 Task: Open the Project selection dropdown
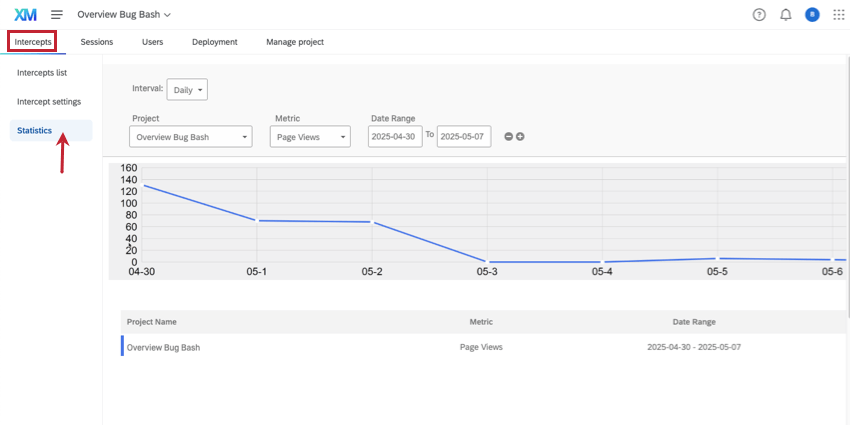[191, 137]
